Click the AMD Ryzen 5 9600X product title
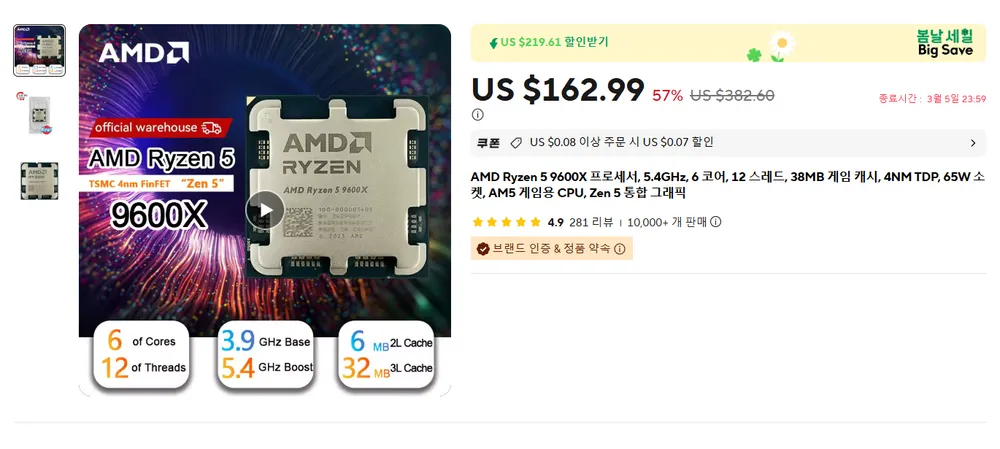The width and height of the screenshot is (1000, 449). tap(728, 184)
